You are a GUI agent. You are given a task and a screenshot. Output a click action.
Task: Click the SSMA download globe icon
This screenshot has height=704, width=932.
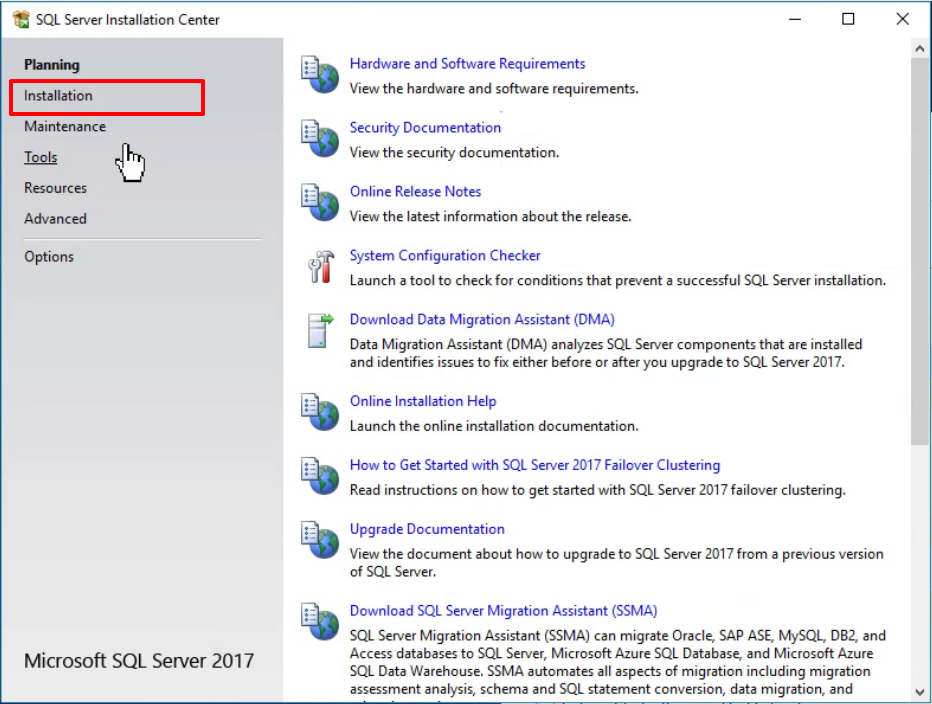pyautogui.click(x=320, y=621)
